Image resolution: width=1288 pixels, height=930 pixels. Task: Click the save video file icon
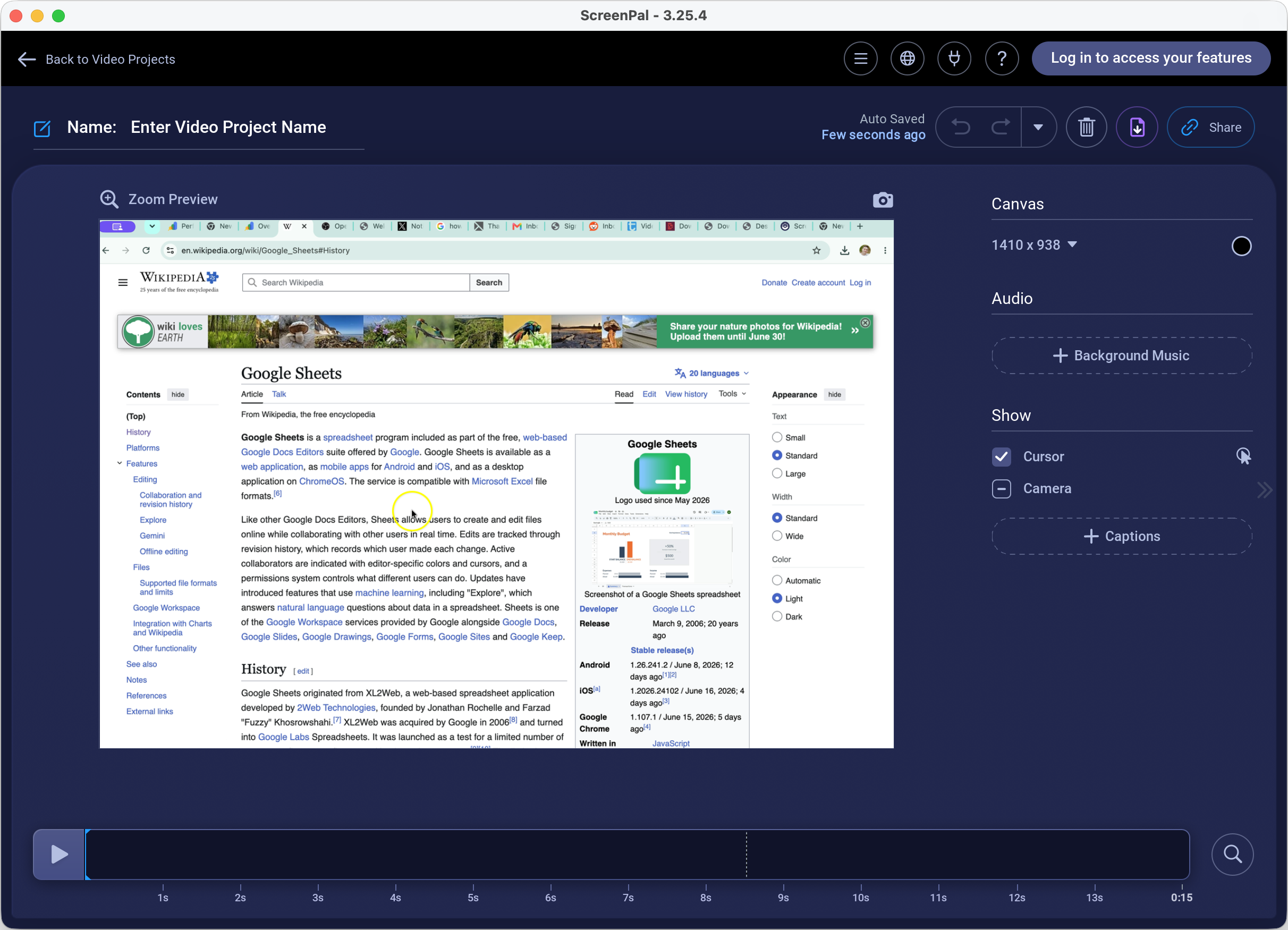(x=1137, y=127)
